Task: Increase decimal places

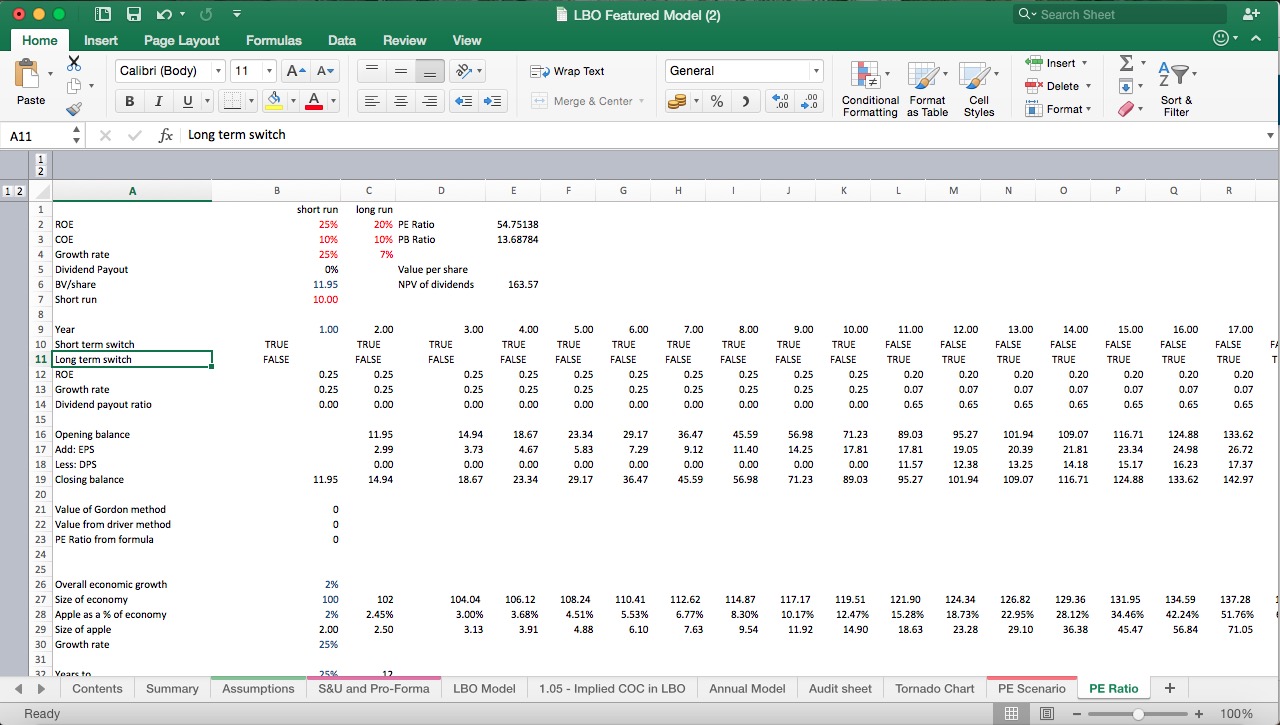Action: [x=781, y=101]
